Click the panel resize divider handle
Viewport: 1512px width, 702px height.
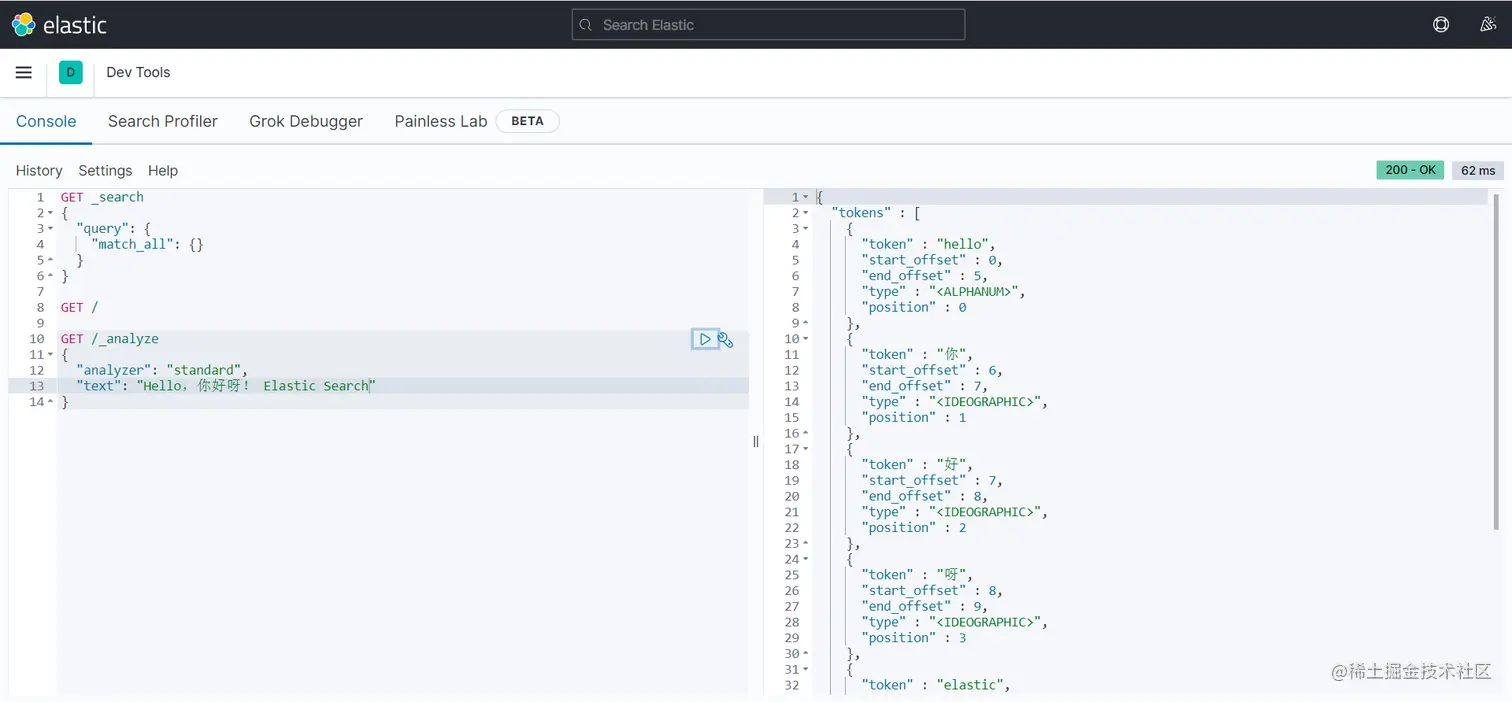click(756, 441)
